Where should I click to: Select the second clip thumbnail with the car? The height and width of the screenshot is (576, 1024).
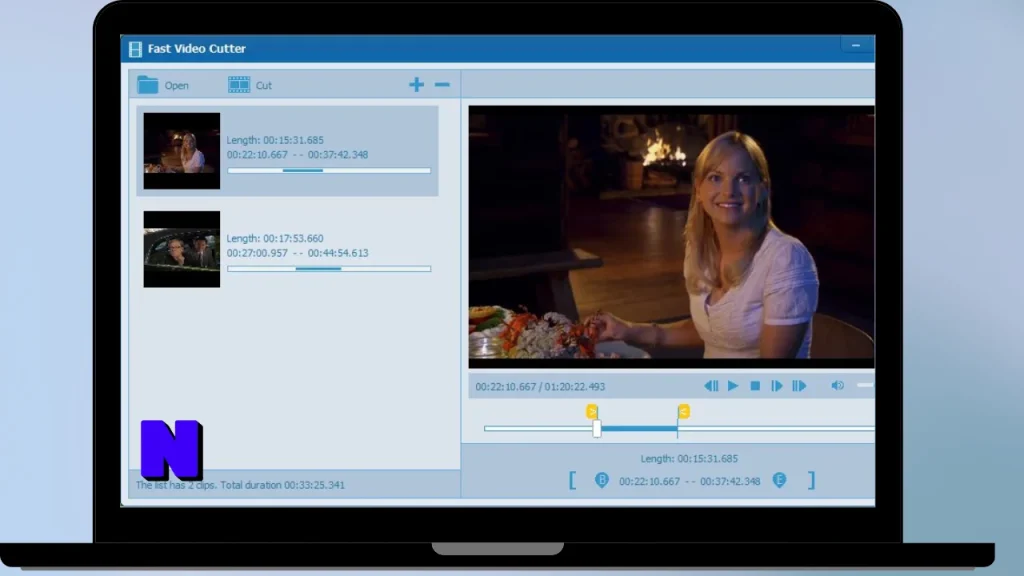(182, 249)
